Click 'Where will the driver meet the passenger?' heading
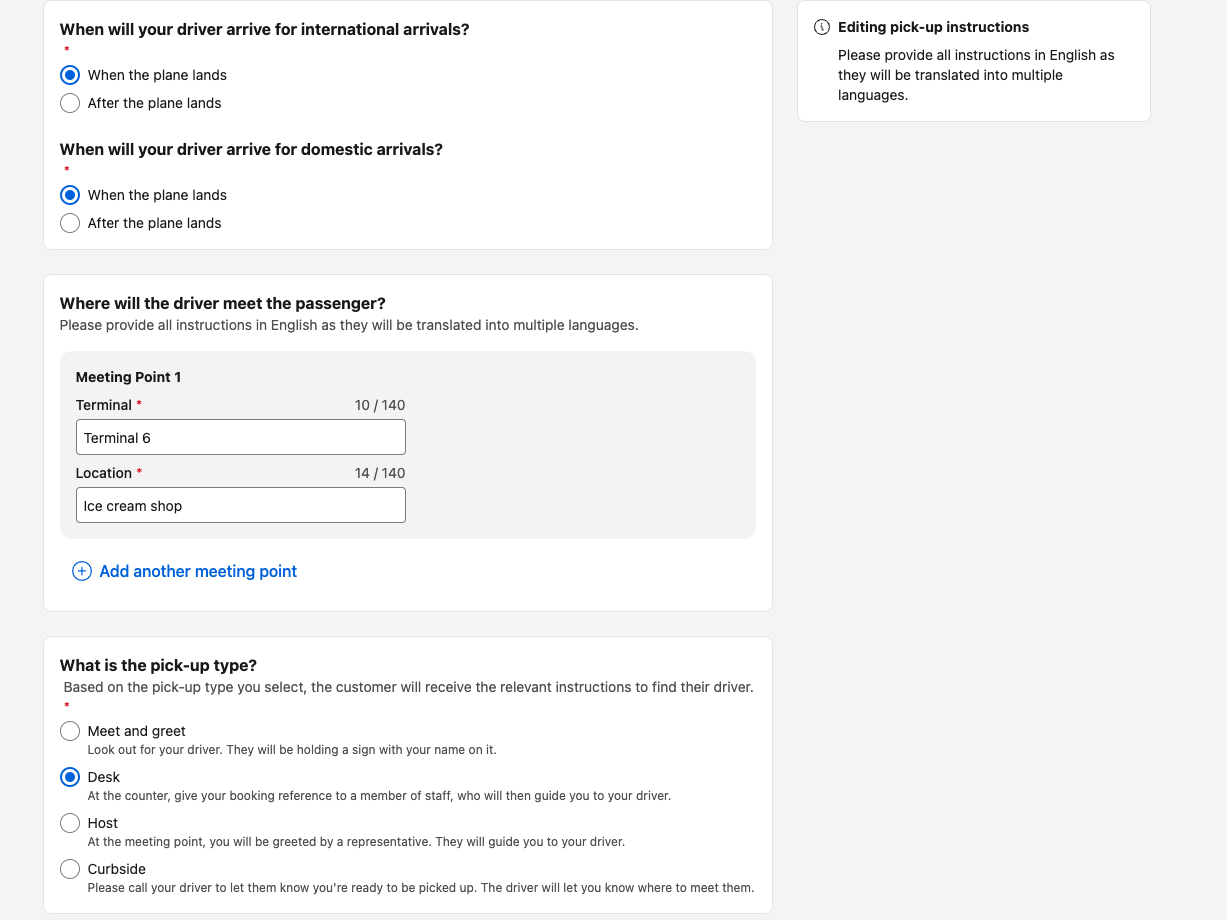Screen dimensions: 1227x920 pos(223,303)
